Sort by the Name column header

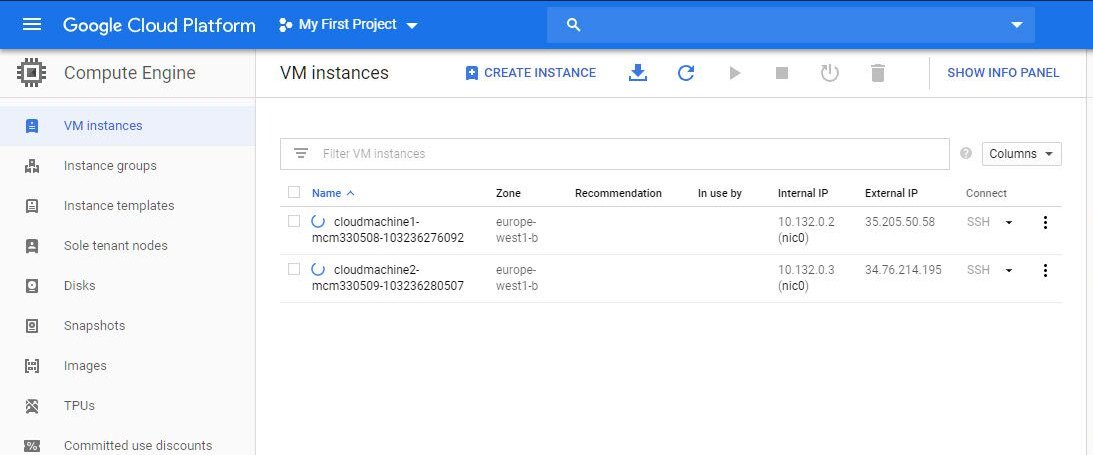coord(333,193)
